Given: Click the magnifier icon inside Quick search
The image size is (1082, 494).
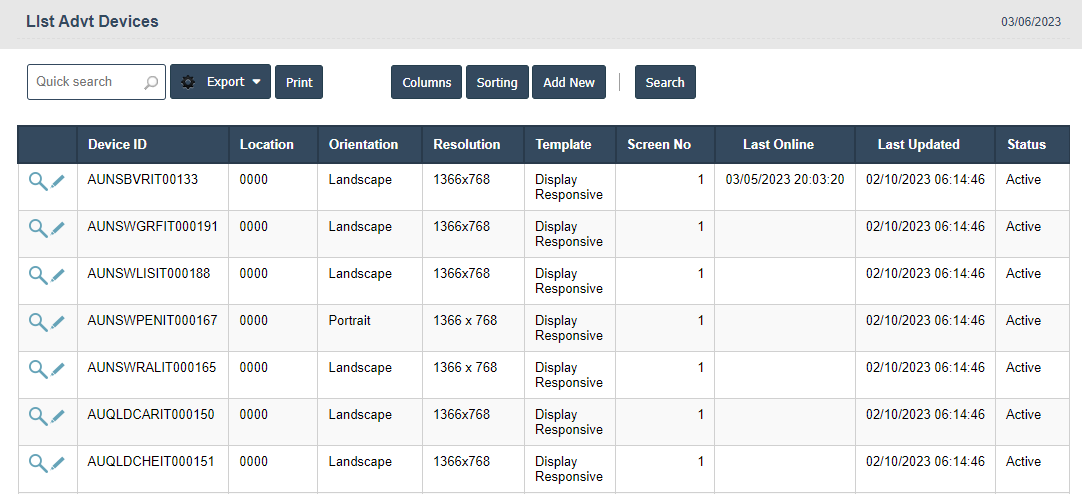Looking at the screenshot, I should coord(151,83).
